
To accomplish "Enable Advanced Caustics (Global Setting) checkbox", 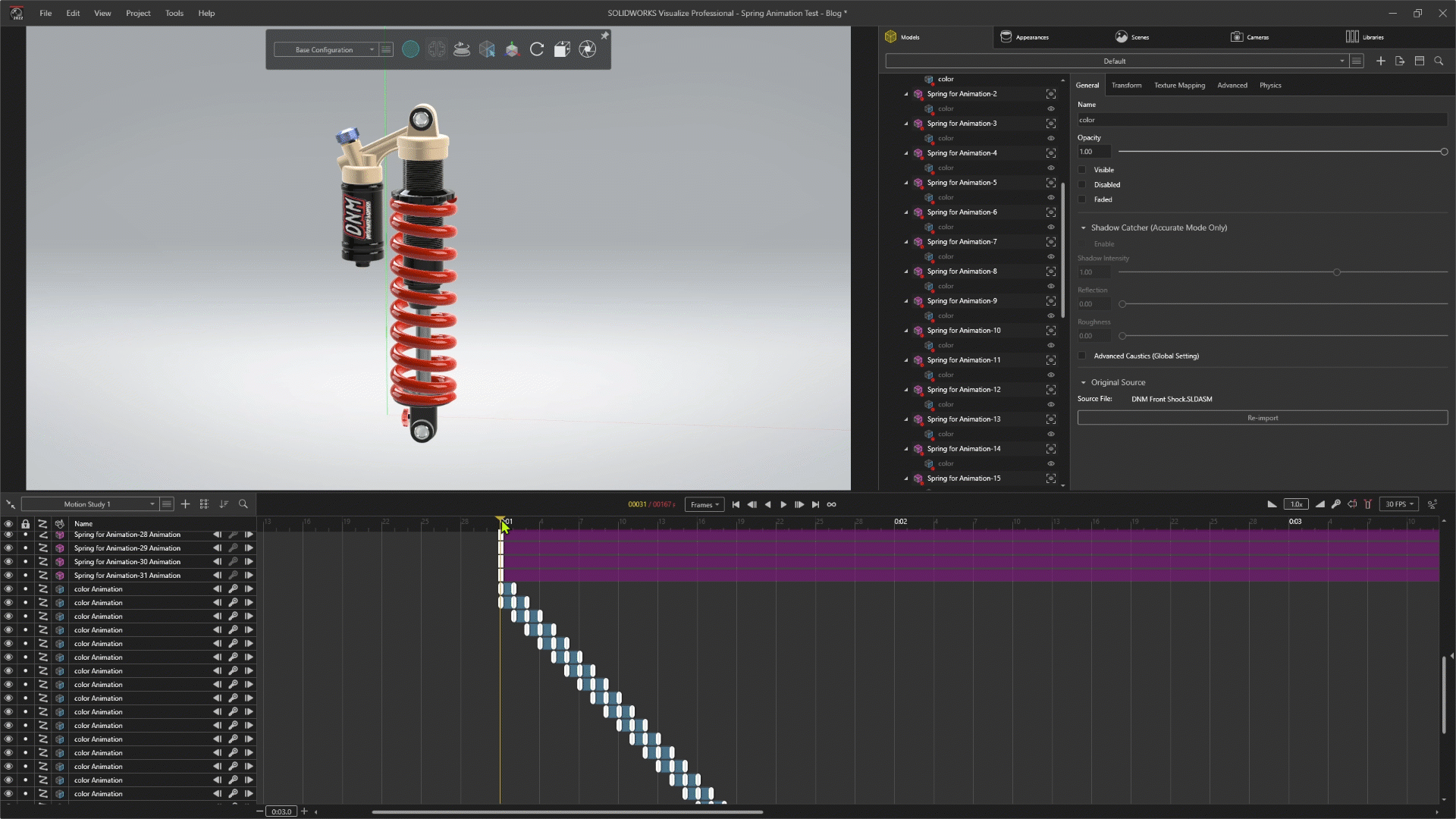I will pyautogui.click(x=1082, y=356).
